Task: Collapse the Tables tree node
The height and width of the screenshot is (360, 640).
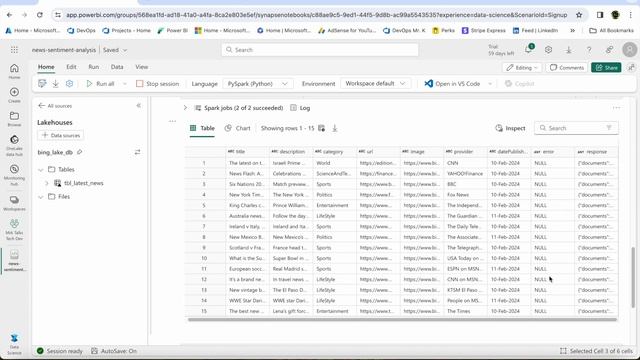Action: click(x=41, y=169)
